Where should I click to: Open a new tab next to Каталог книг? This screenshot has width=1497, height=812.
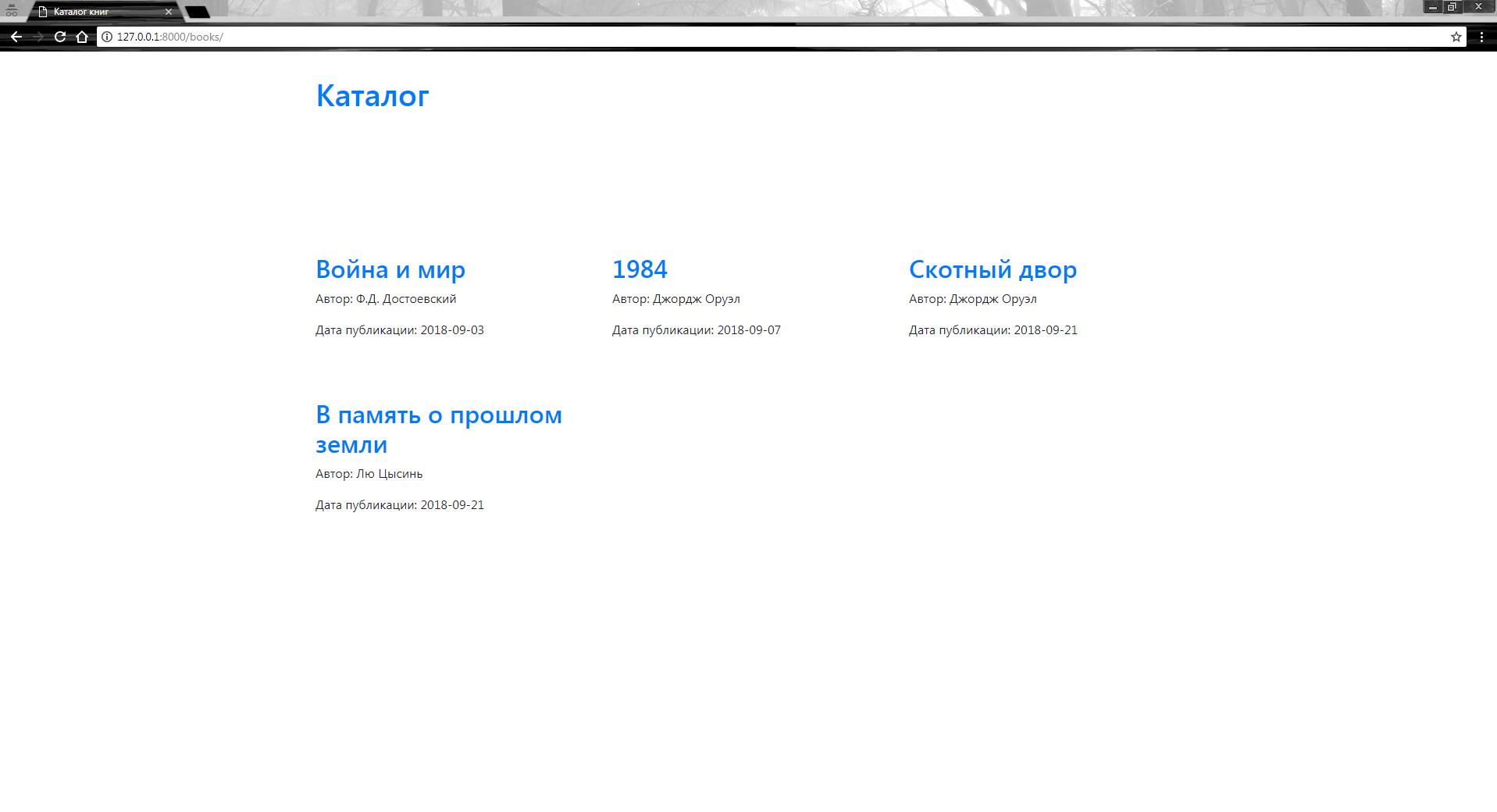click(198, 12)
